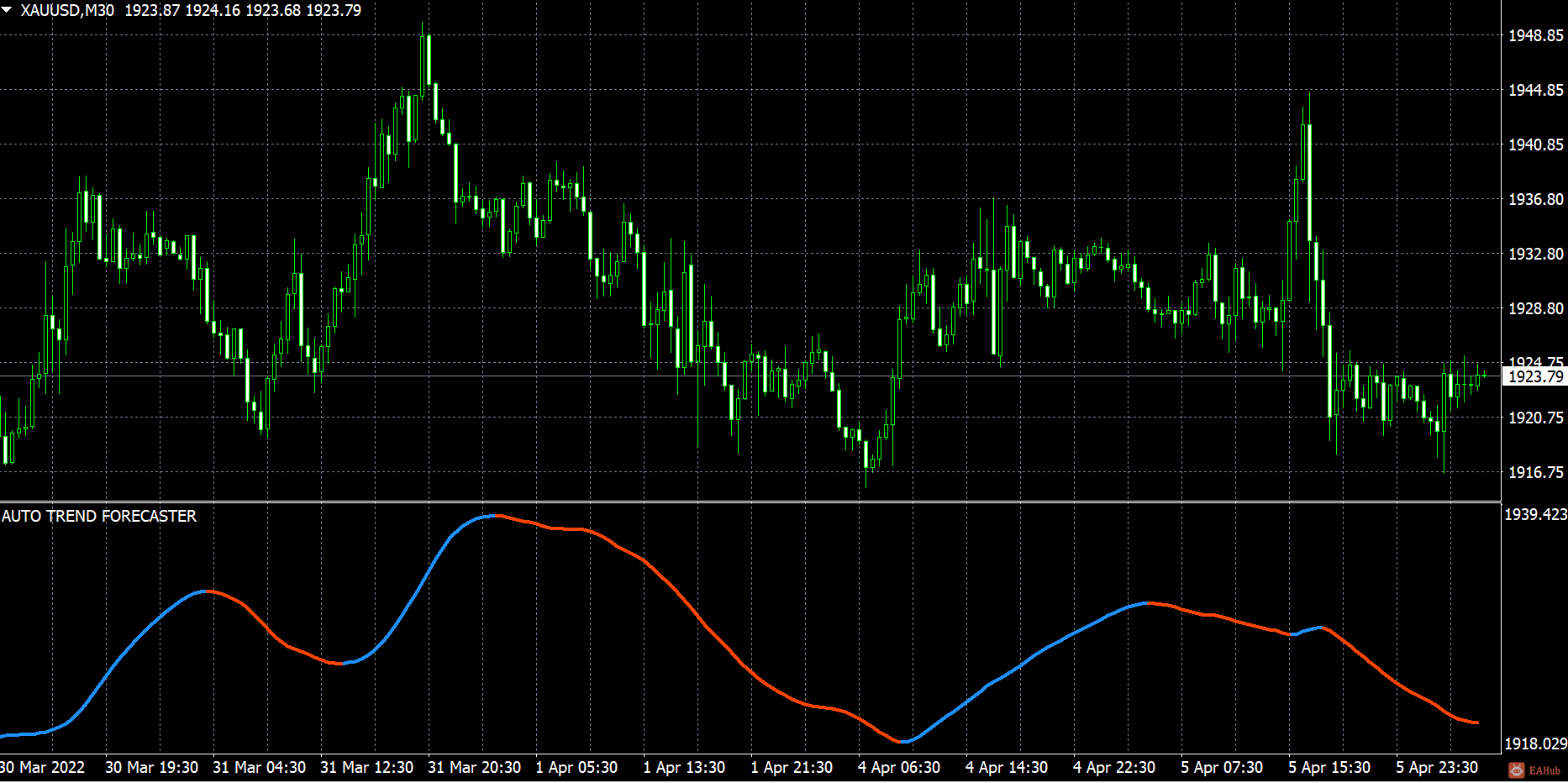The image size is (1568, 783).
Task: Click the 1920.75 price scale label
Action: [1536, 418]
